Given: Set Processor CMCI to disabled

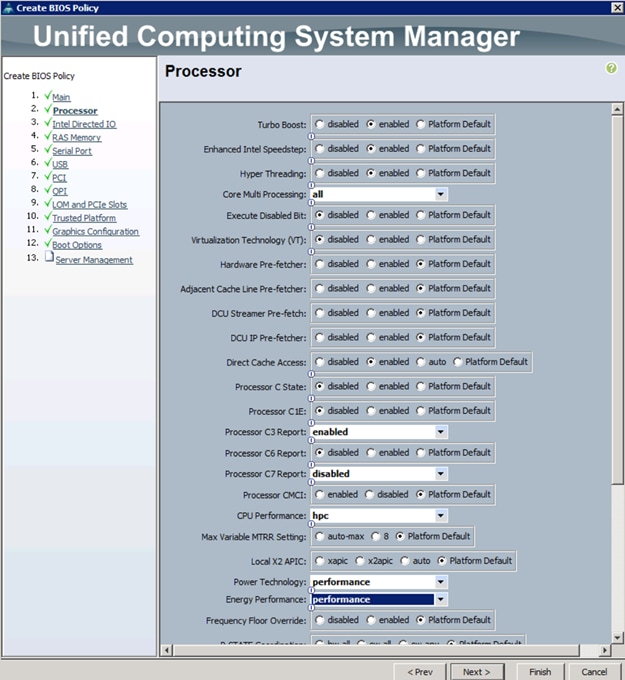Looking at the screenshot, I should (370, 495).
